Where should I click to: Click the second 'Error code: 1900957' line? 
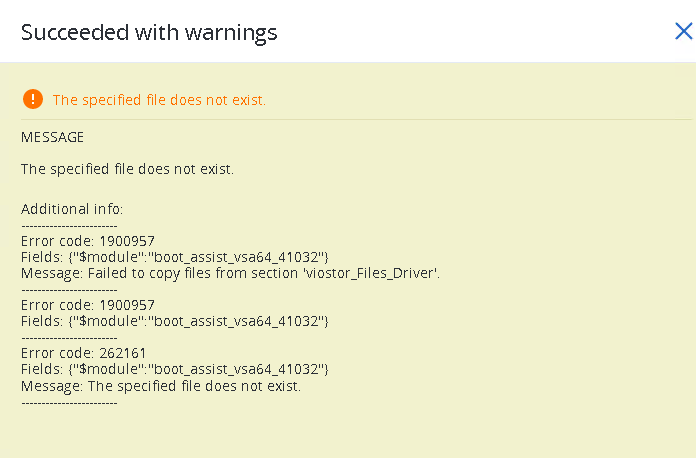pos(88,305)
